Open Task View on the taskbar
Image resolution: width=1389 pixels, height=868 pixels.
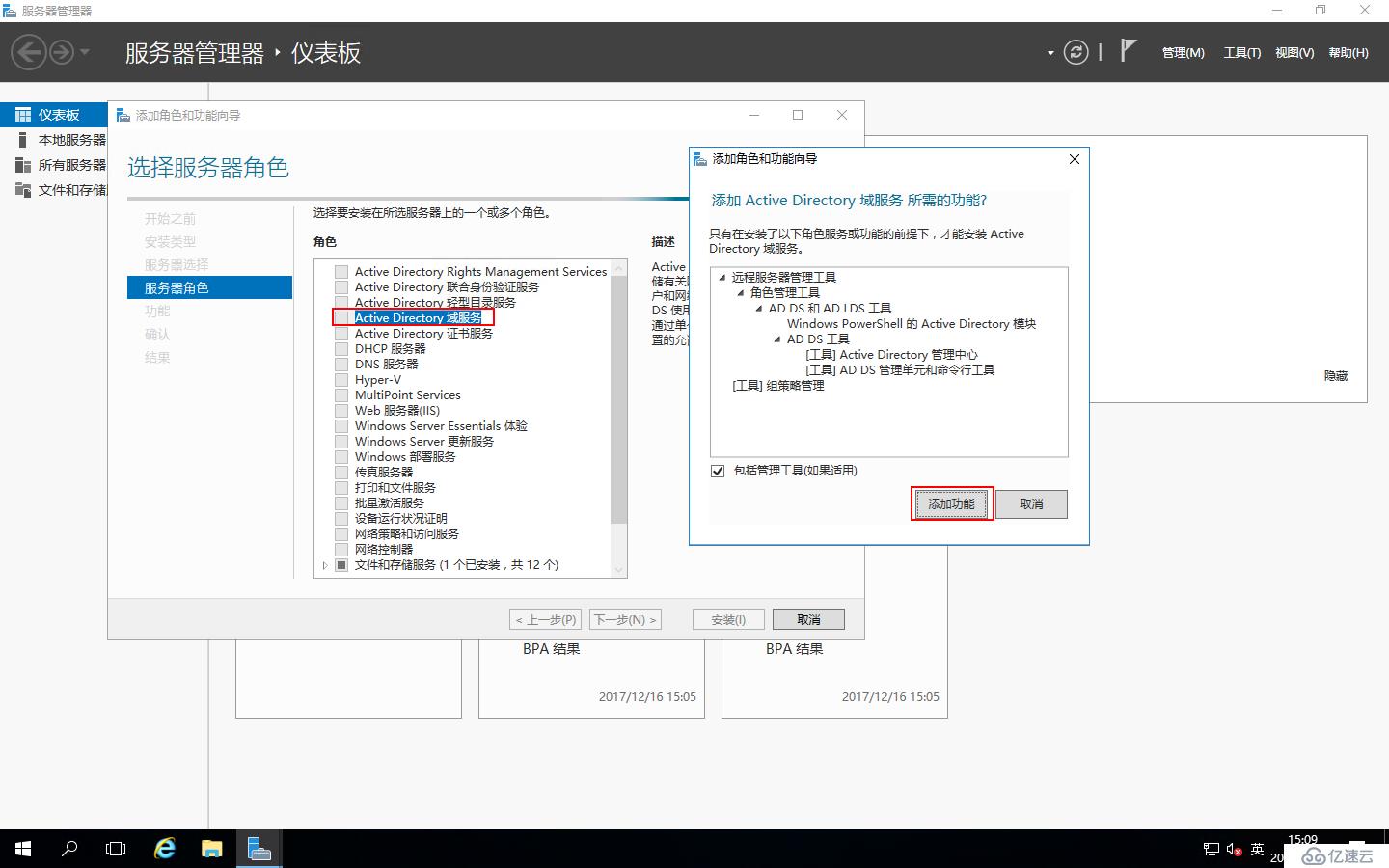click(116, 849)
